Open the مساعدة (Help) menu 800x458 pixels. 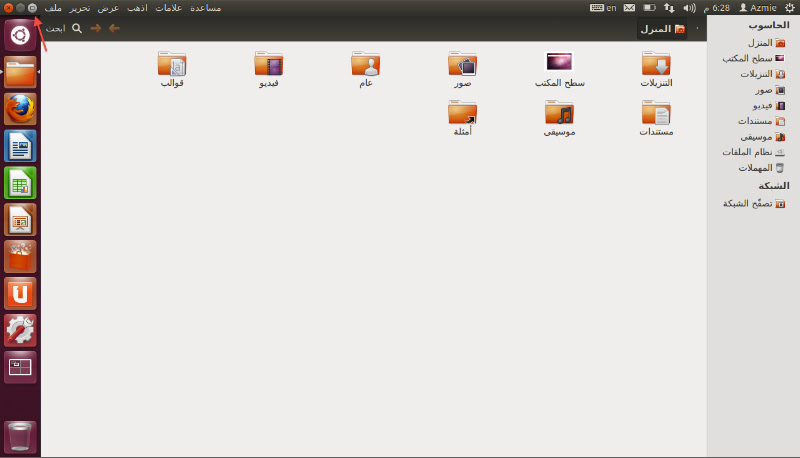(205, 8)
